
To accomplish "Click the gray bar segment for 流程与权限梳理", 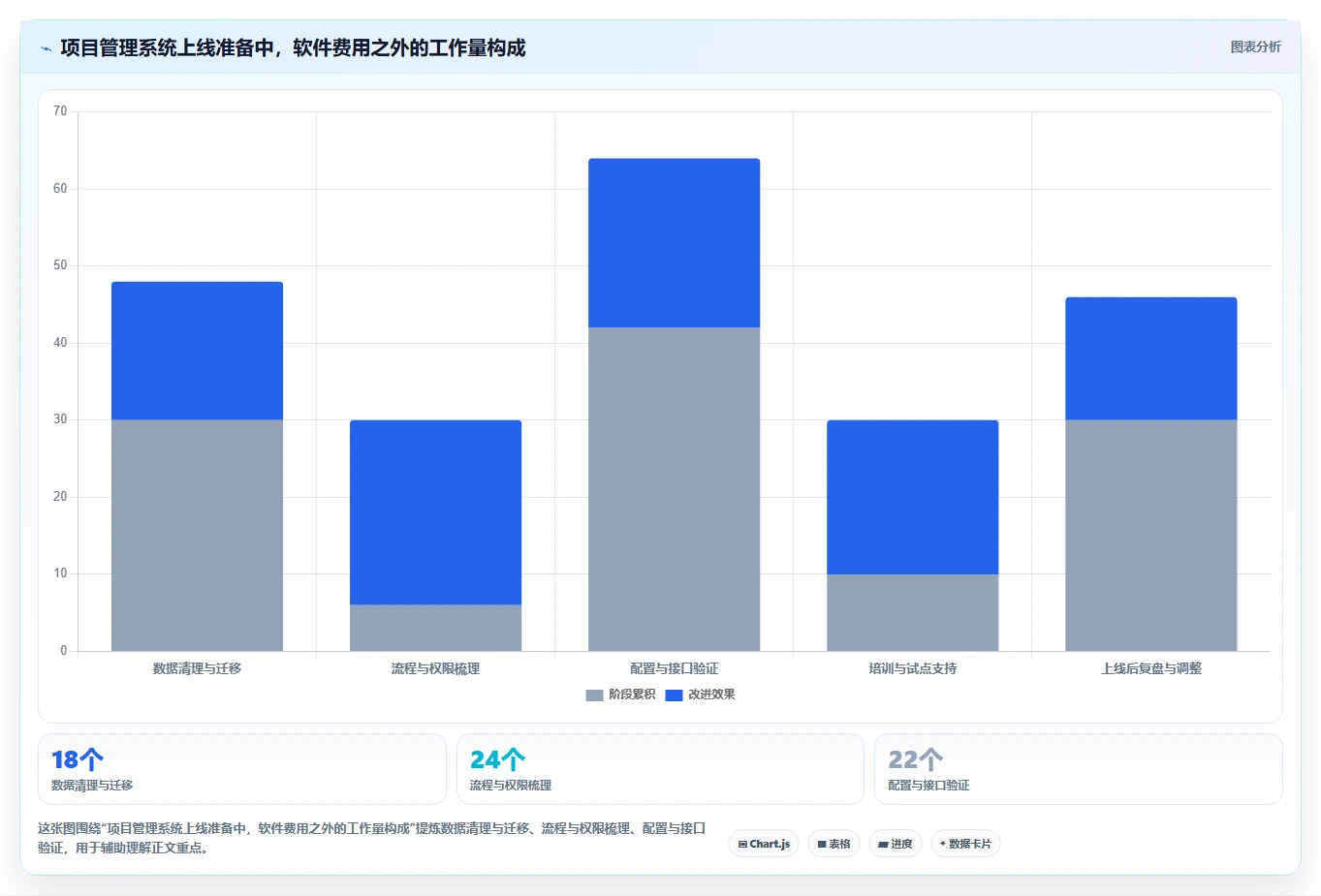I will [435, 628].
